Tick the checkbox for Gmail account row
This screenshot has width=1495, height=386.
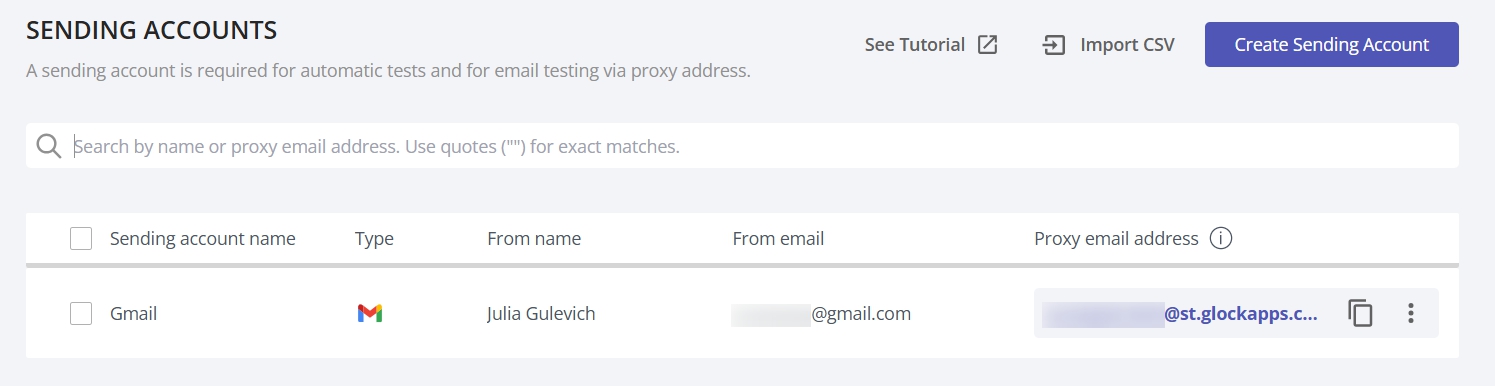coord(81,314)
